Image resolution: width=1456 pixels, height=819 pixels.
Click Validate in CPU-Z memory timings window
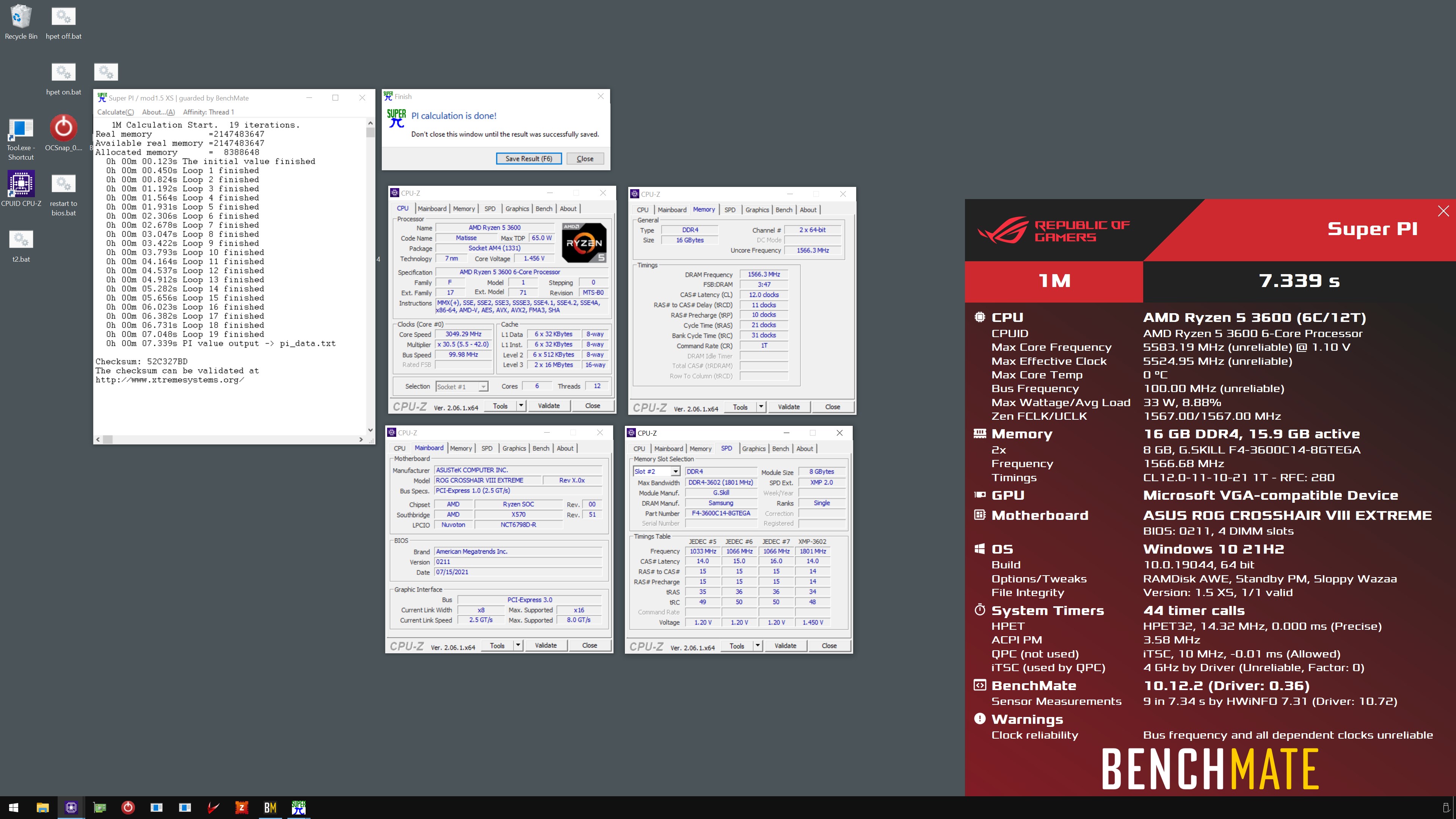click(789, 407)
